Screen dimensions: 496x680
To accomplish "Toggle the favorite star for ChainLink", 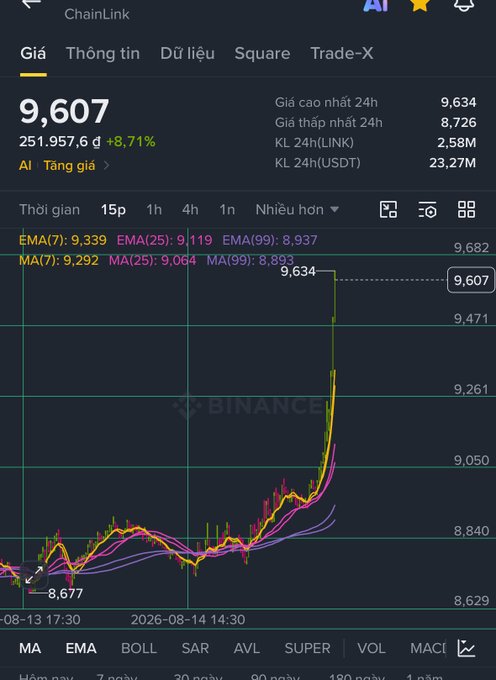I will (x=420, y=4).
